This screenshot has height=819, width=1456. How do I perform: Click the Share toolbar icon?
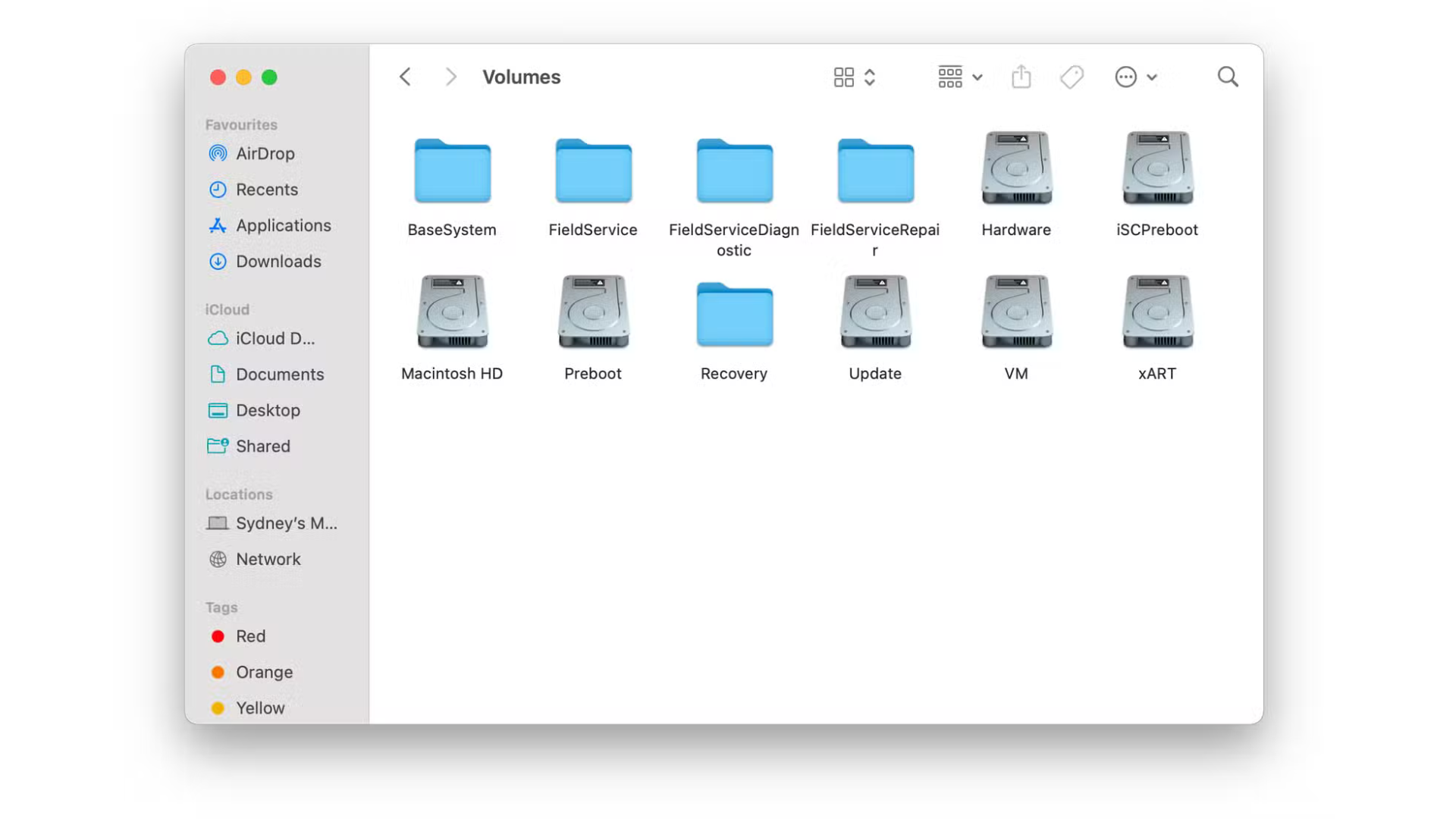coord(1021,77)
